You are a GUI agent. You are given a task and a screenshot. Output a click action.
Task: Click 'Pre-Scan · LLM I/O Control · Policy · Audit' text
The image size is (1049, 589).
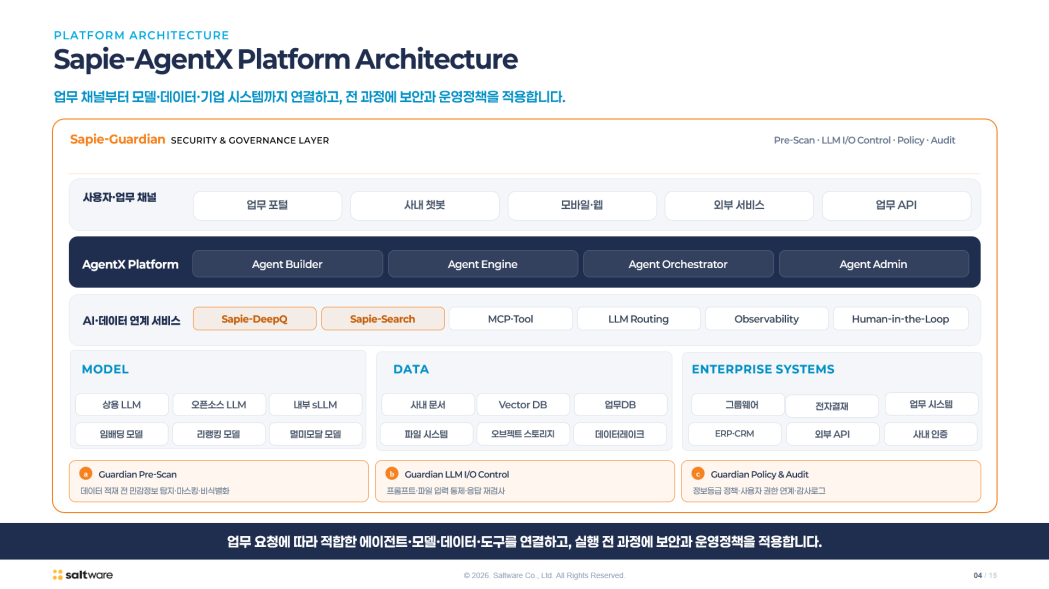coord(864,141)
